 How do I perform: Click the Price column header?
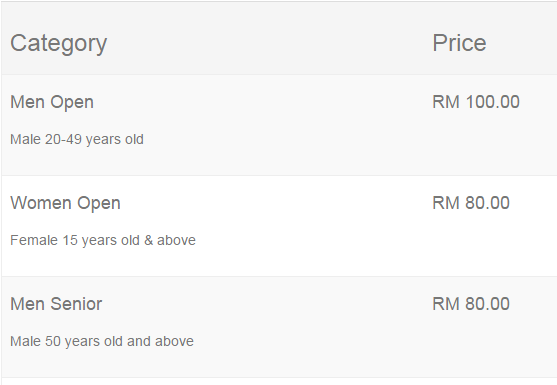[x=459, y=43]
